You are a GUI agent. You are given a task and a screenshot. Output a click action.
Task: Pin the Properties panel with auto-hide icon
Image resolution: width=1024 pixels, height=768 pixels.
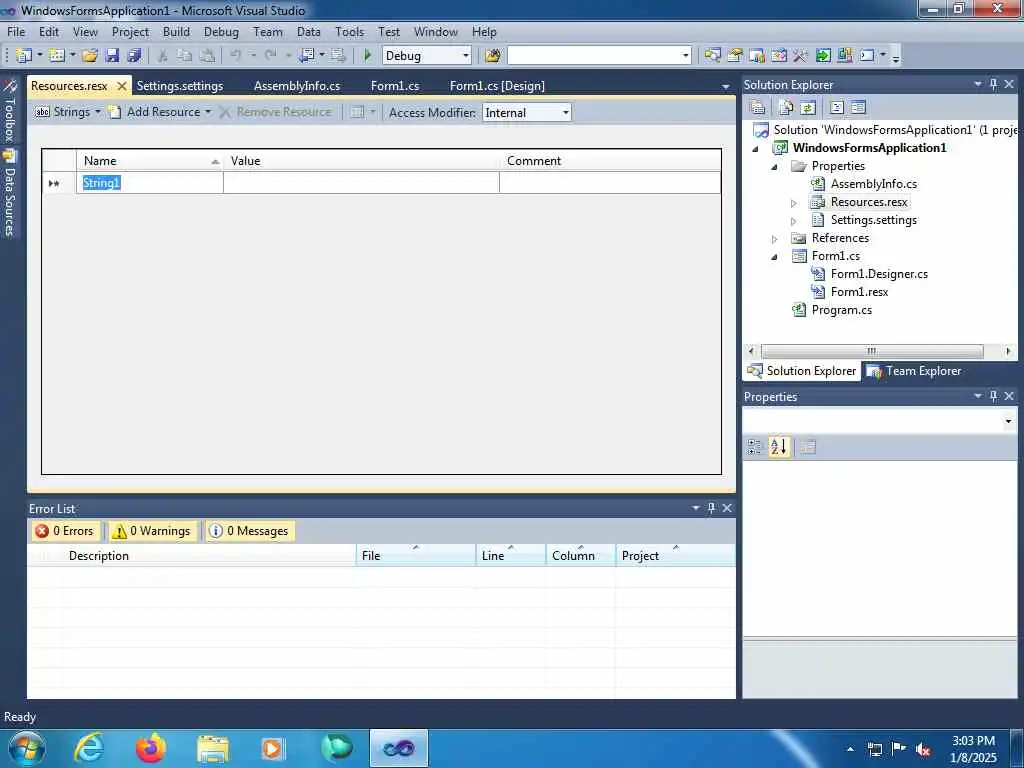[x=993, y=396]
